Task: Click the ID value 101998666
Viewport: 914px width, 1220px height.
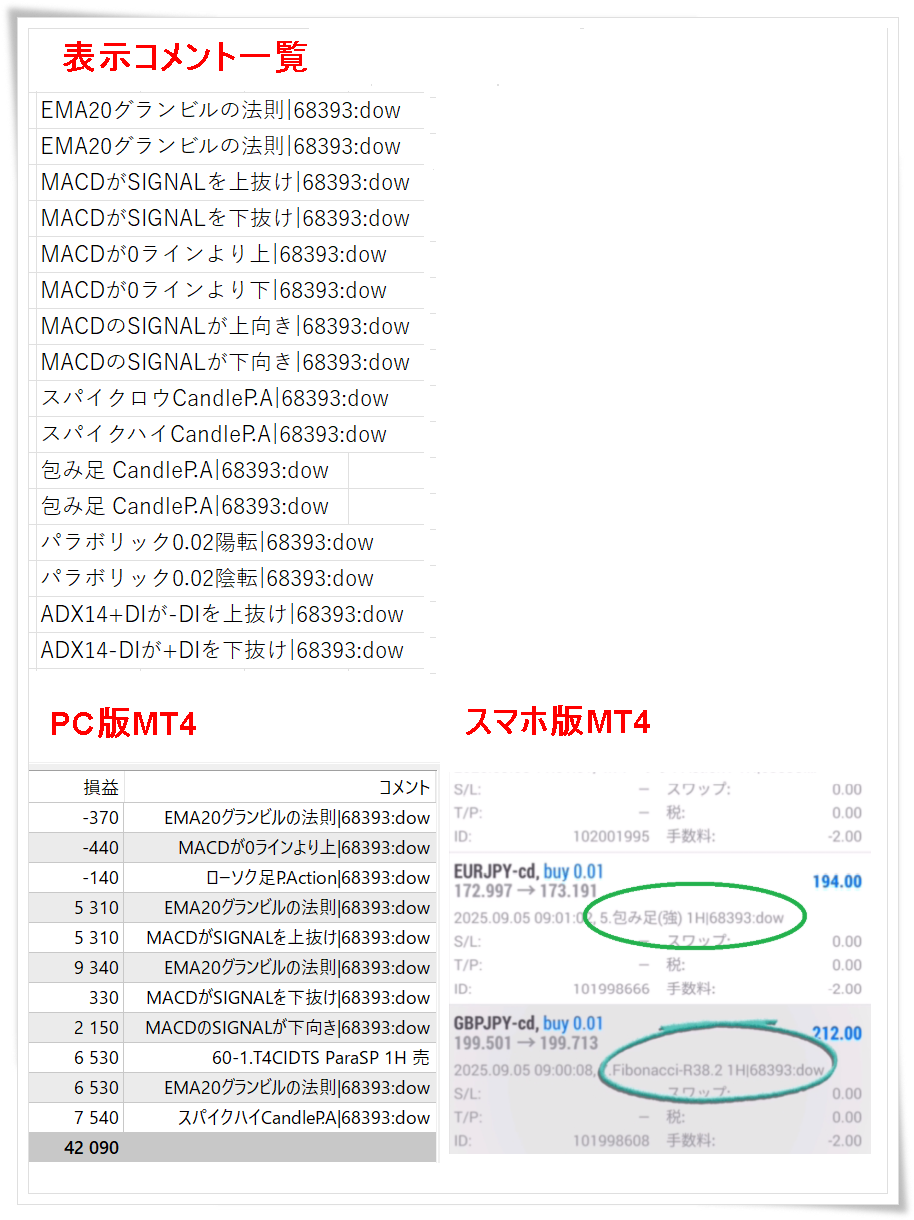Action: tap(612, 989)
